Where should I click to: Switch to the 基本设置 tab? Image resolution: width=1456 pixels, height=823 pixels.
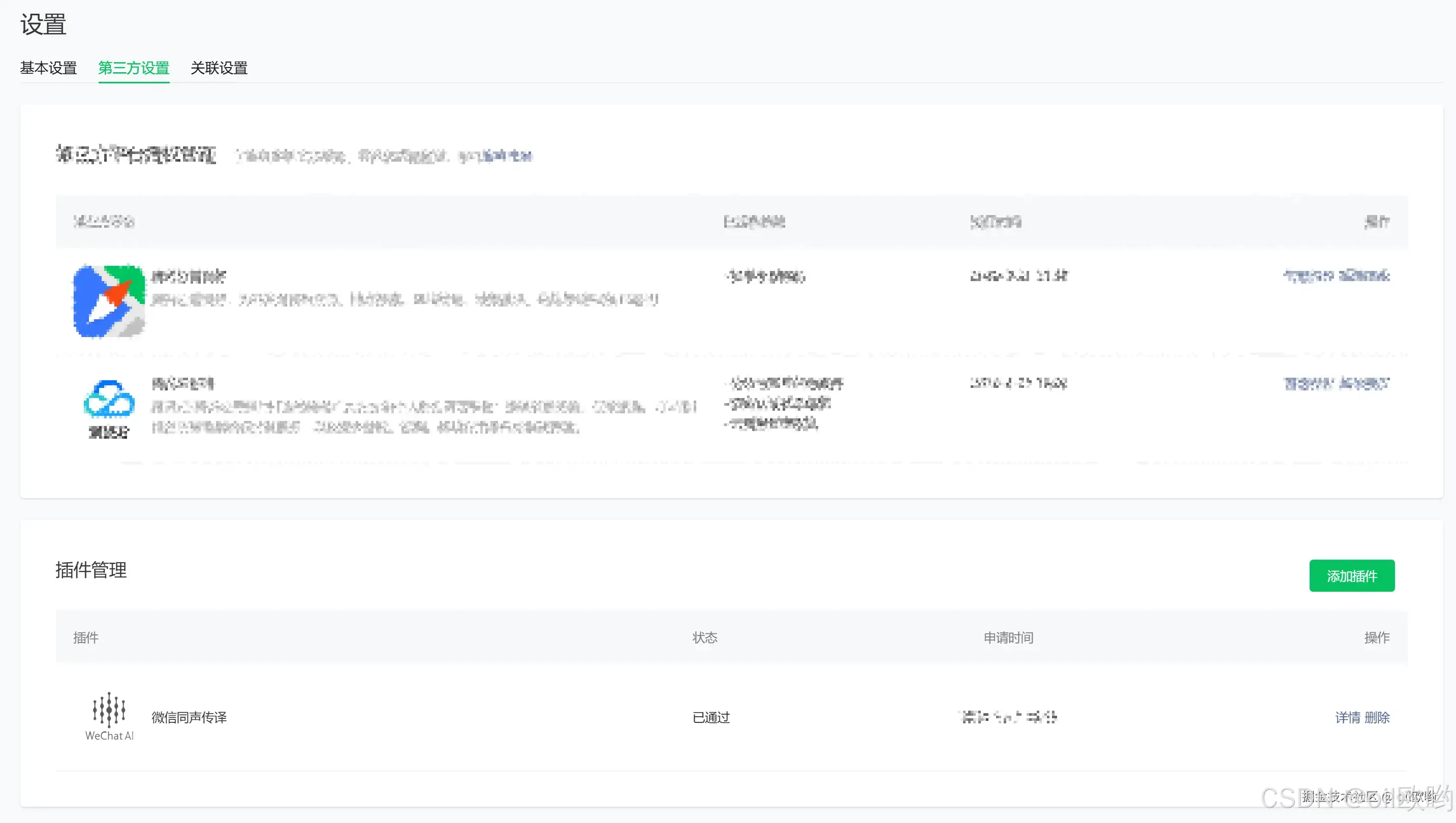pos(49,69)
